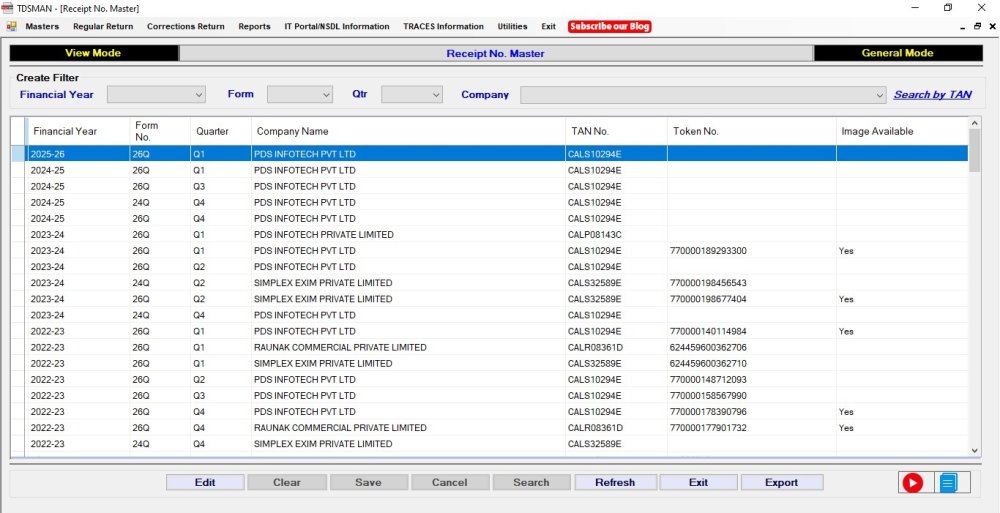This screenshot has height=513, width=1000.
Task: Click the Image Available column header
Action: 902,131
